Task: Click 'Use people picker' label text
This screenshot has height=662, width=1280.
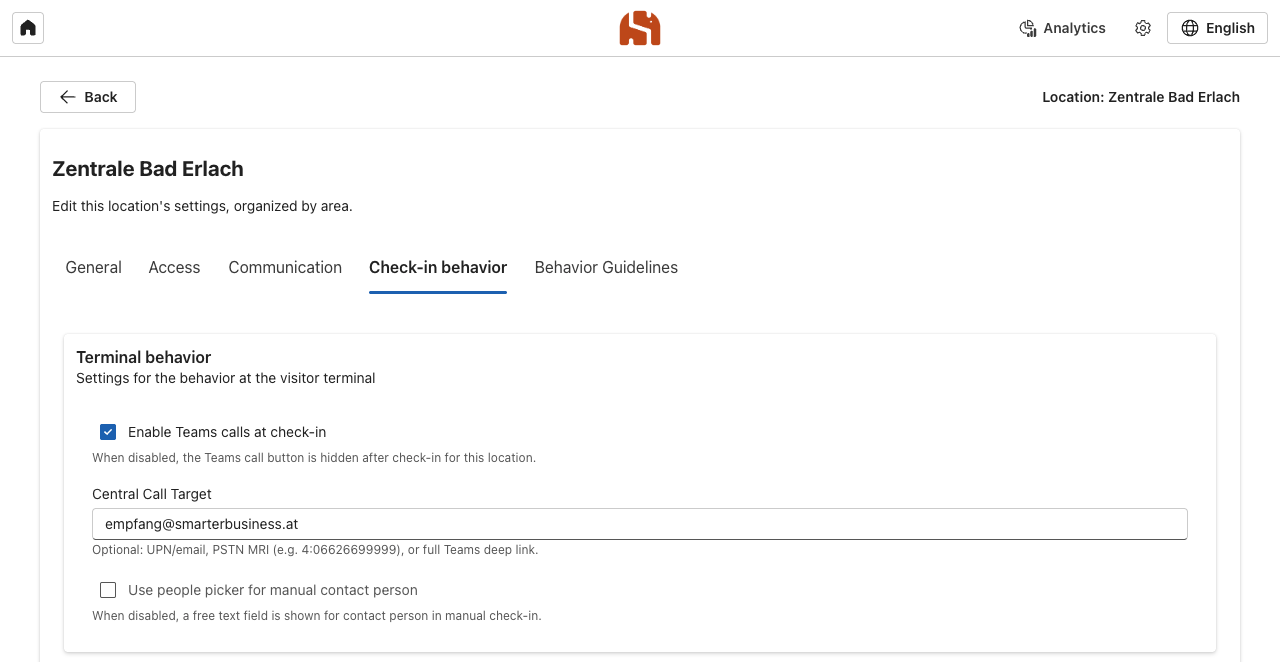Action: [x=273, y=590]
